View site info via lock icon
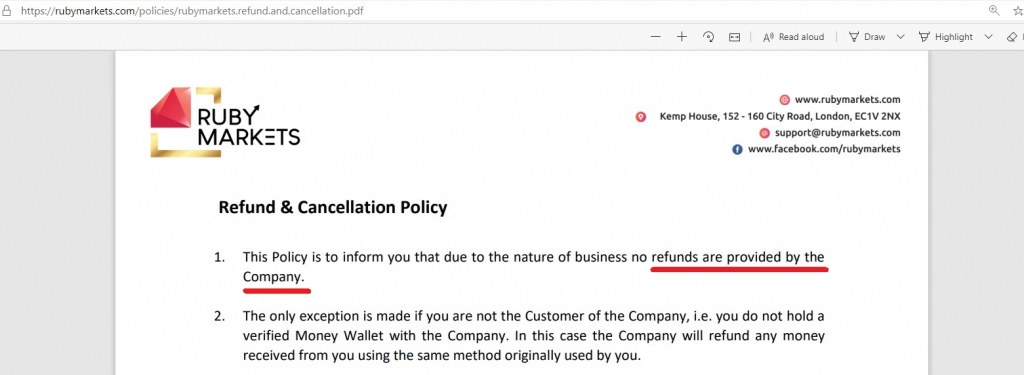This screenshot has height=375, width=1024. pyautogui.click(x=7, y=10)
